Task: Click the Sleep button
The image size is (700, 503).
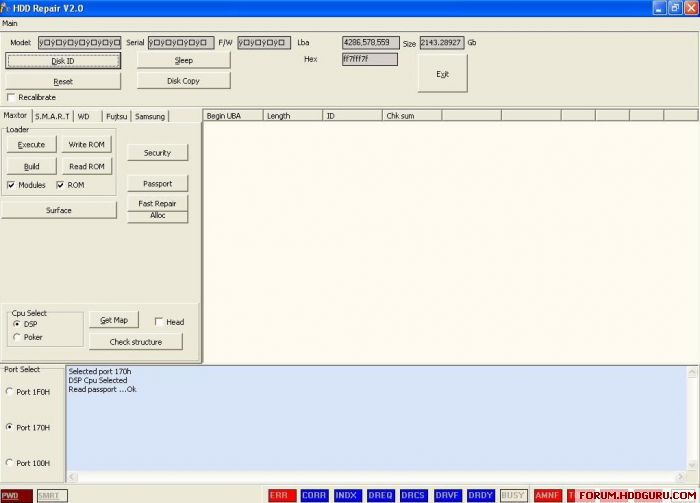Action: pyautogui.click(x=183, y=60)
